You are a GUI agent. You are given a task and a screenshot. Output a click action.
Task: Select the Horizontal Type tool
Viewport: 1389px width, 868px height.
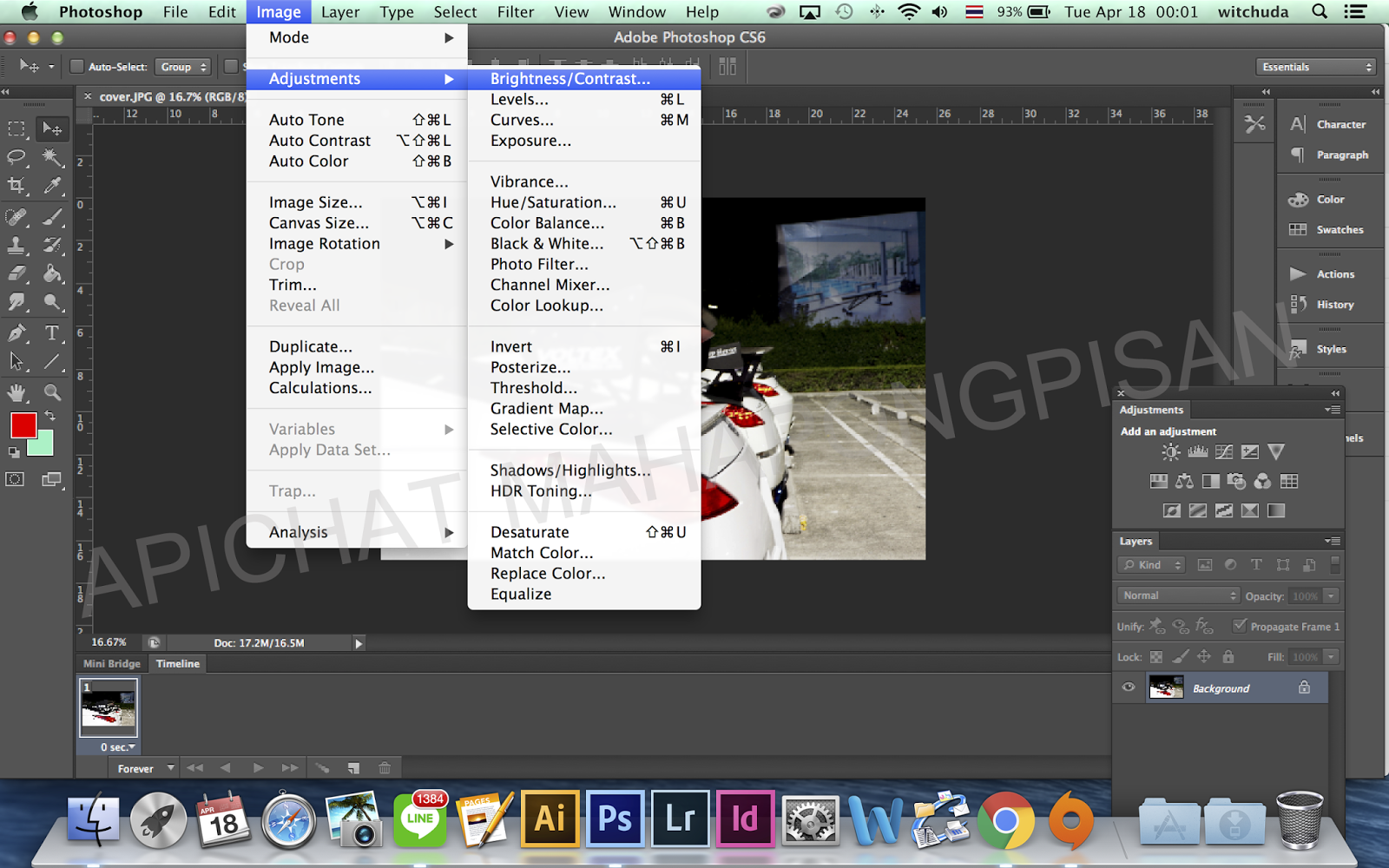(52, 333)
